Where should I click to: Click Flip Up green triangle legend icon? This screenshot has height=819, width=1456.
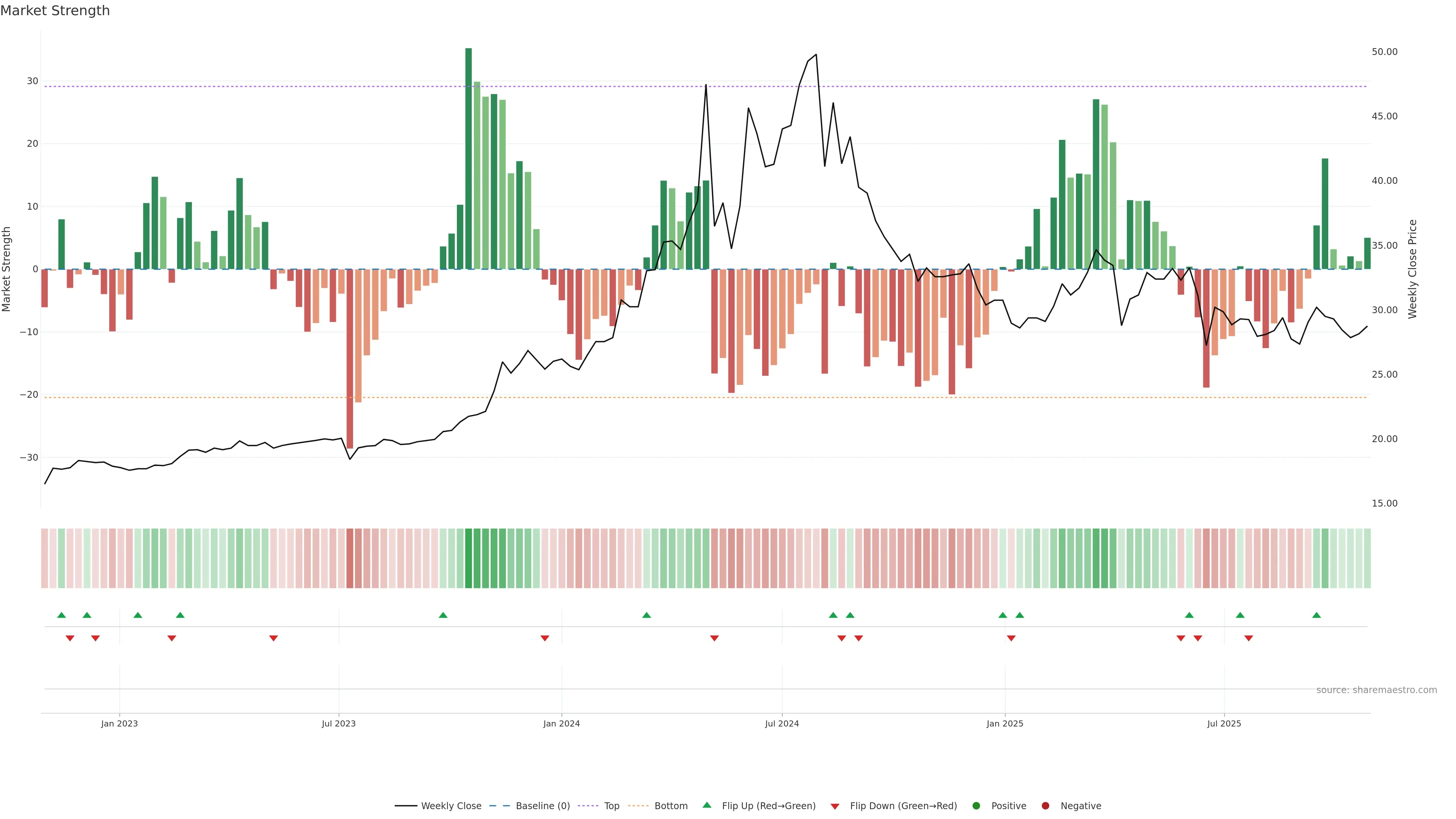click(x=706, y=805)
